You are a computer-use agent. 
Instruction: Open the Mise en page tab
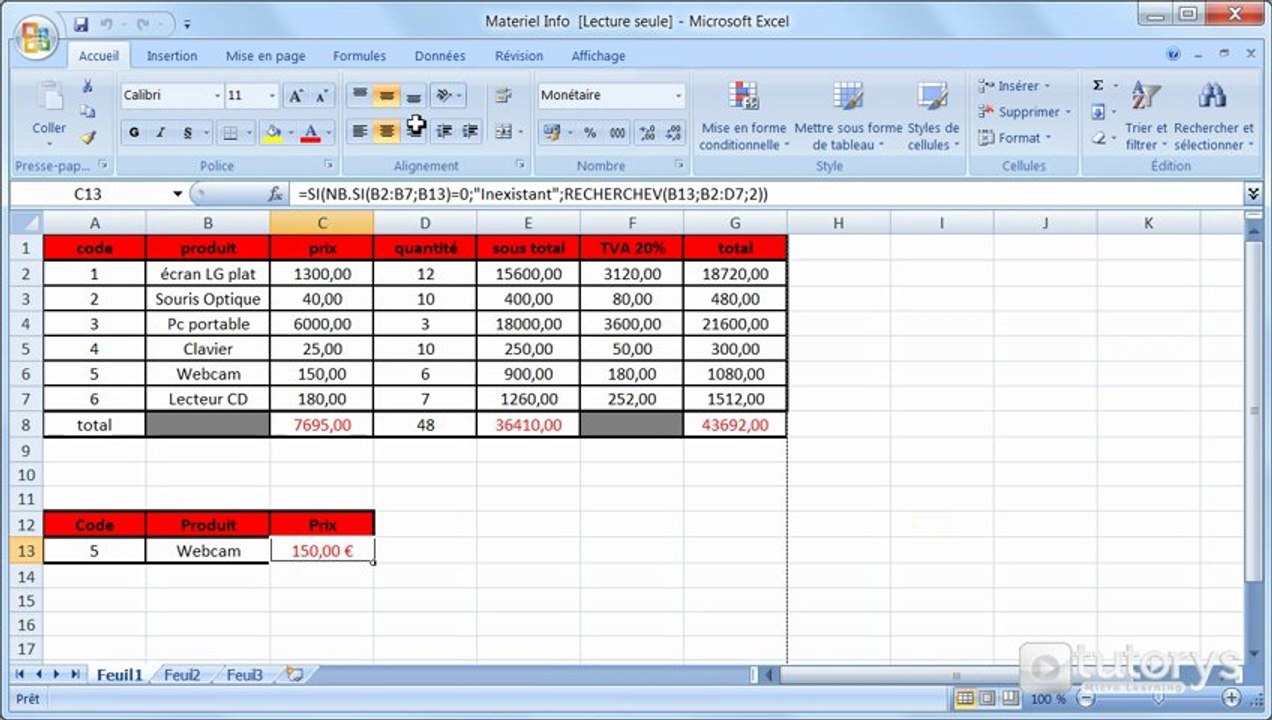click(x=265, y=56)
